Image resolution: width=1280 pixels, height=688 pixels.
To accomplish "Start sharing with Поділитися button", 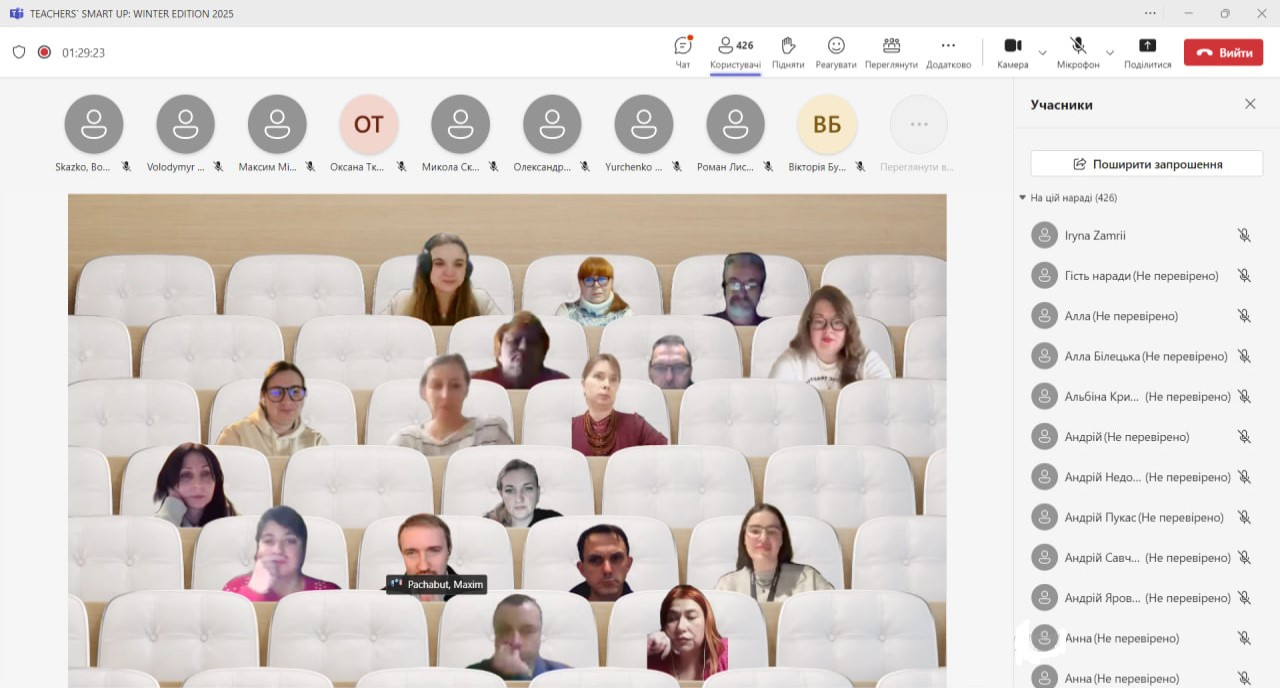I will click(1147, 52).
